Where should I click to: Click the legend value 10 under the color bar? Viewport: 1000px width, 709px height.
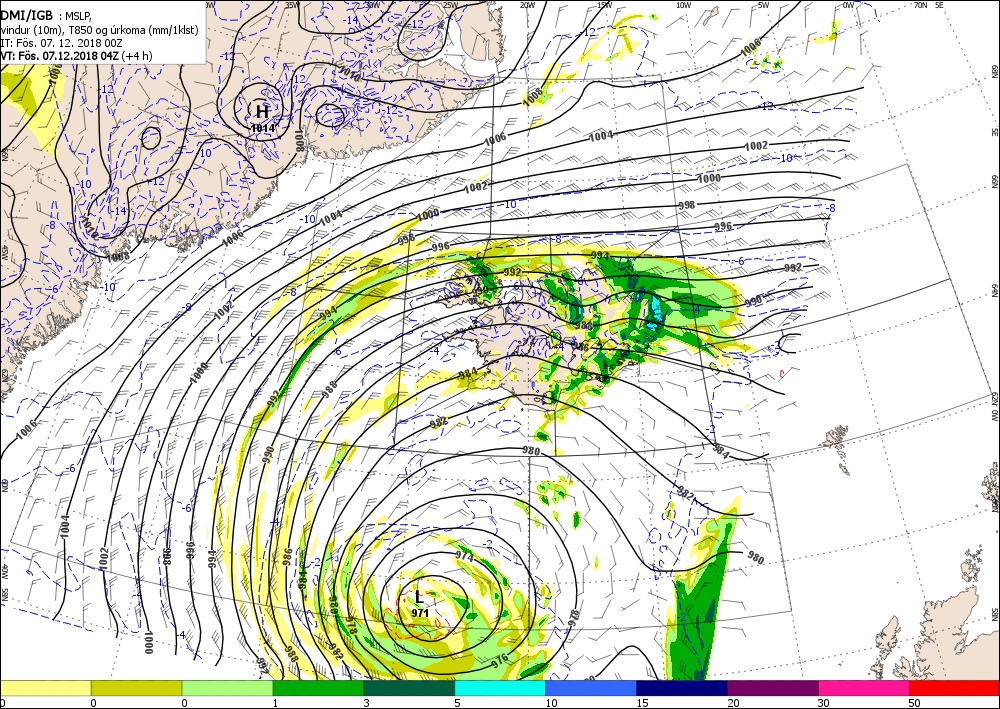pos(551,703)
